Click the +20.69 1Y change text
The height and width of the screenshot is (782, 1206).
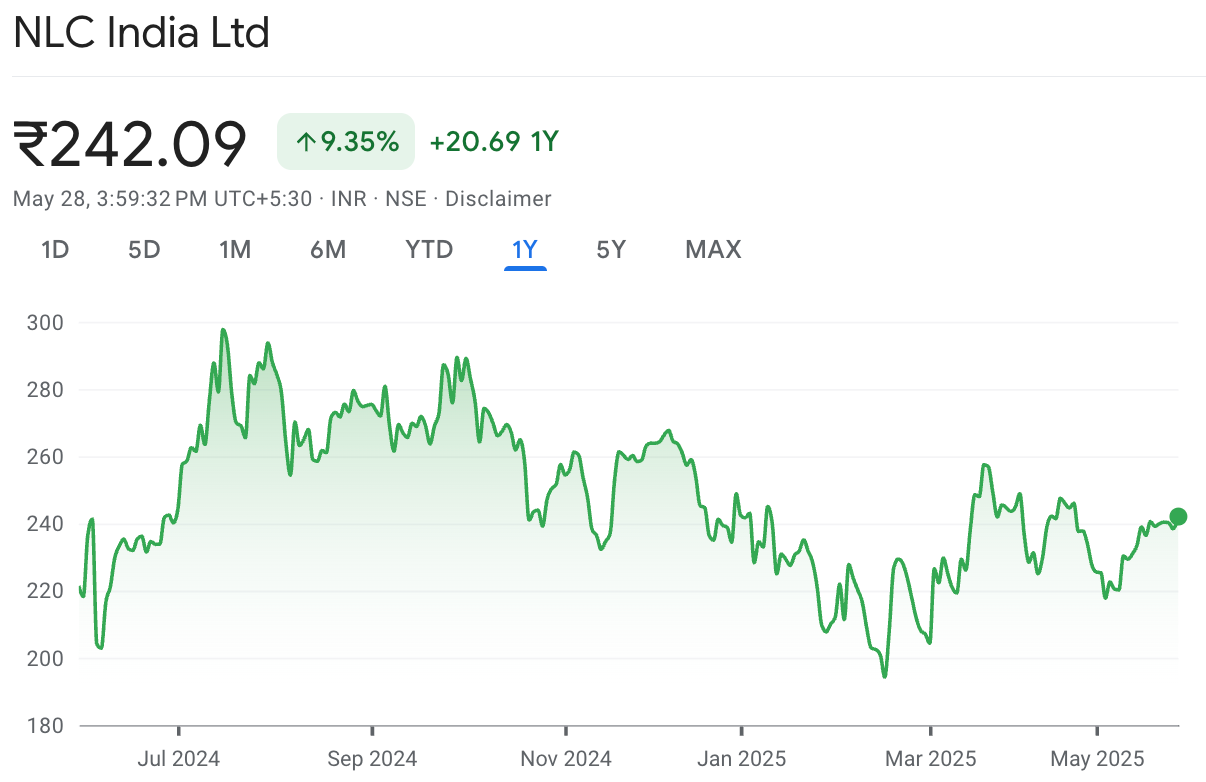pyautogui.click(x=494, y=142)
